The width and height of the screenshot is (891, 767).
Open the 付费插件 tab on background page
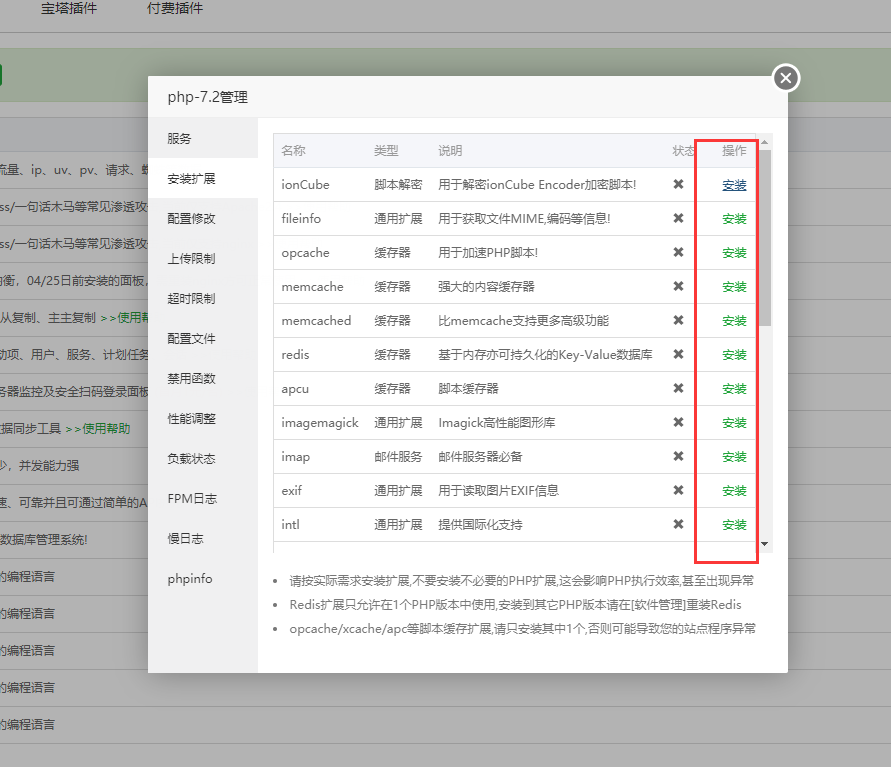(175, 9)
